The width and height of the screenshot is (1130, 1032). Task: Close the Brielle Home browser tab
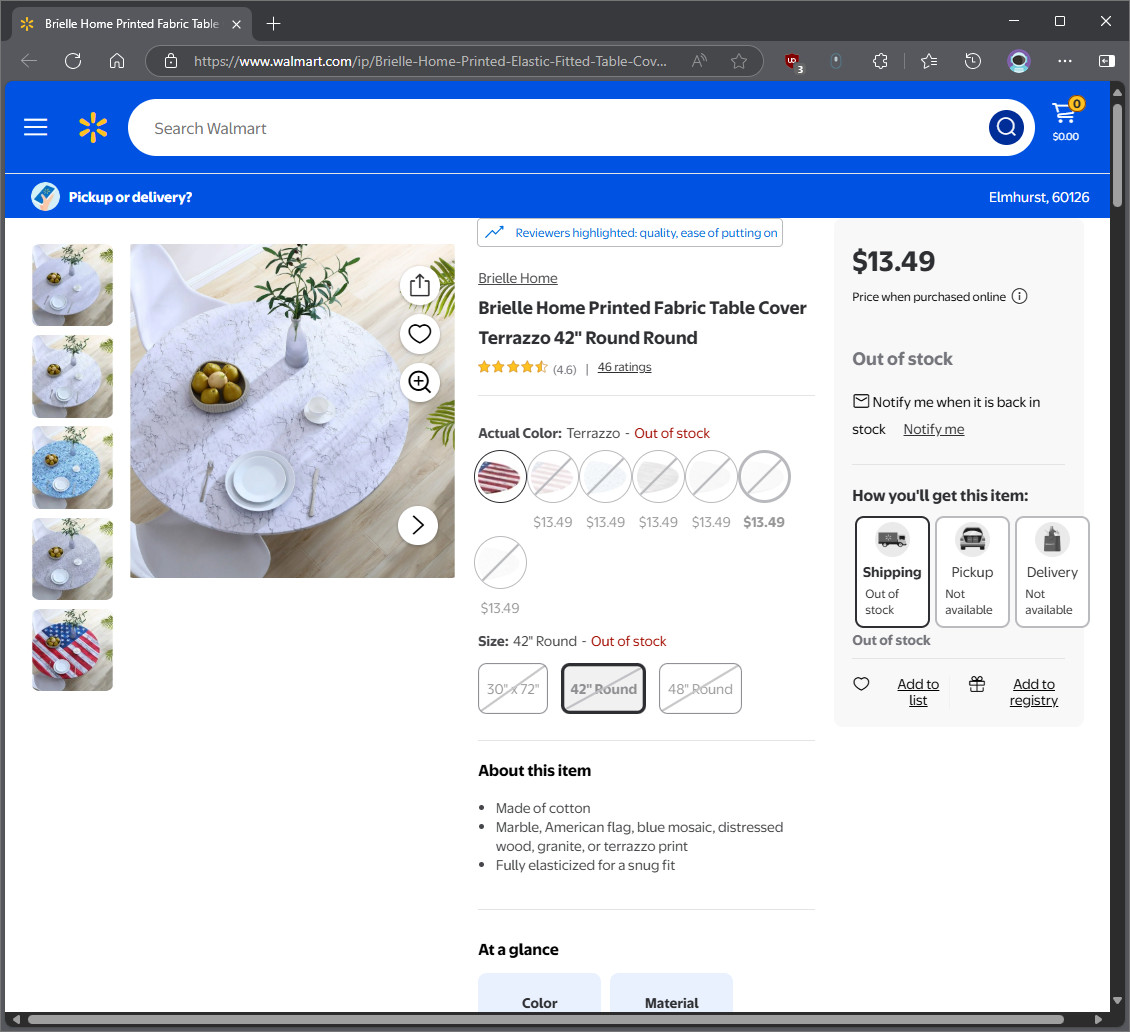coord(236,24)
